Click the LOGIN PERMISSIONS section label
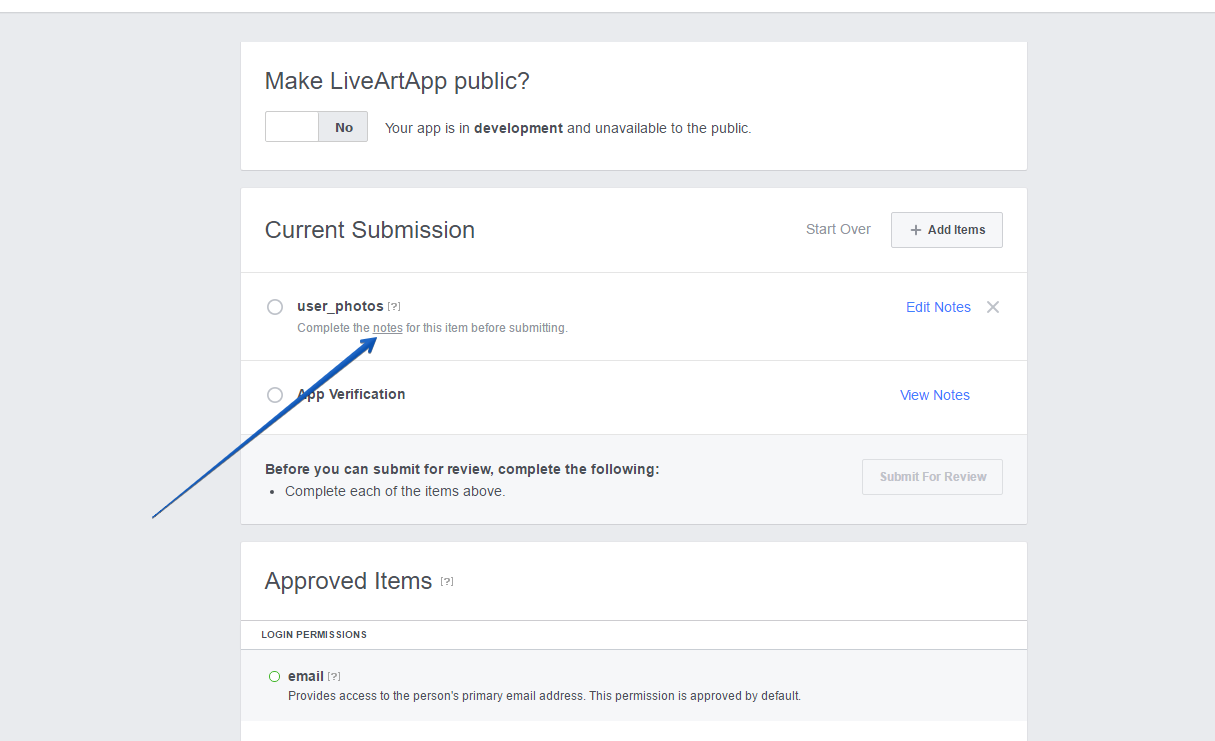 coord(314,635)
